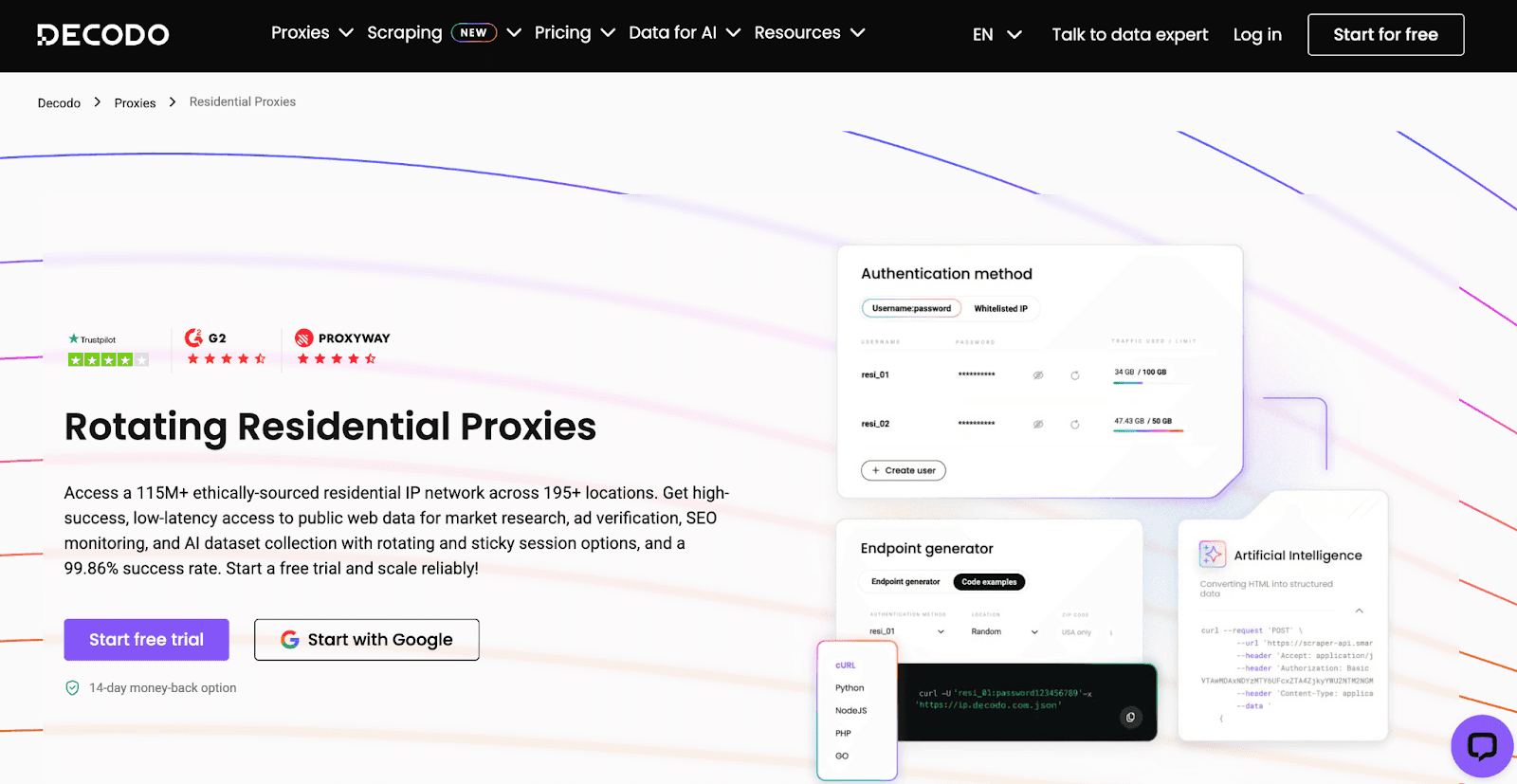Expand the Resources navigation menu
The image size is (1517, 784).
tap(810, 32)
